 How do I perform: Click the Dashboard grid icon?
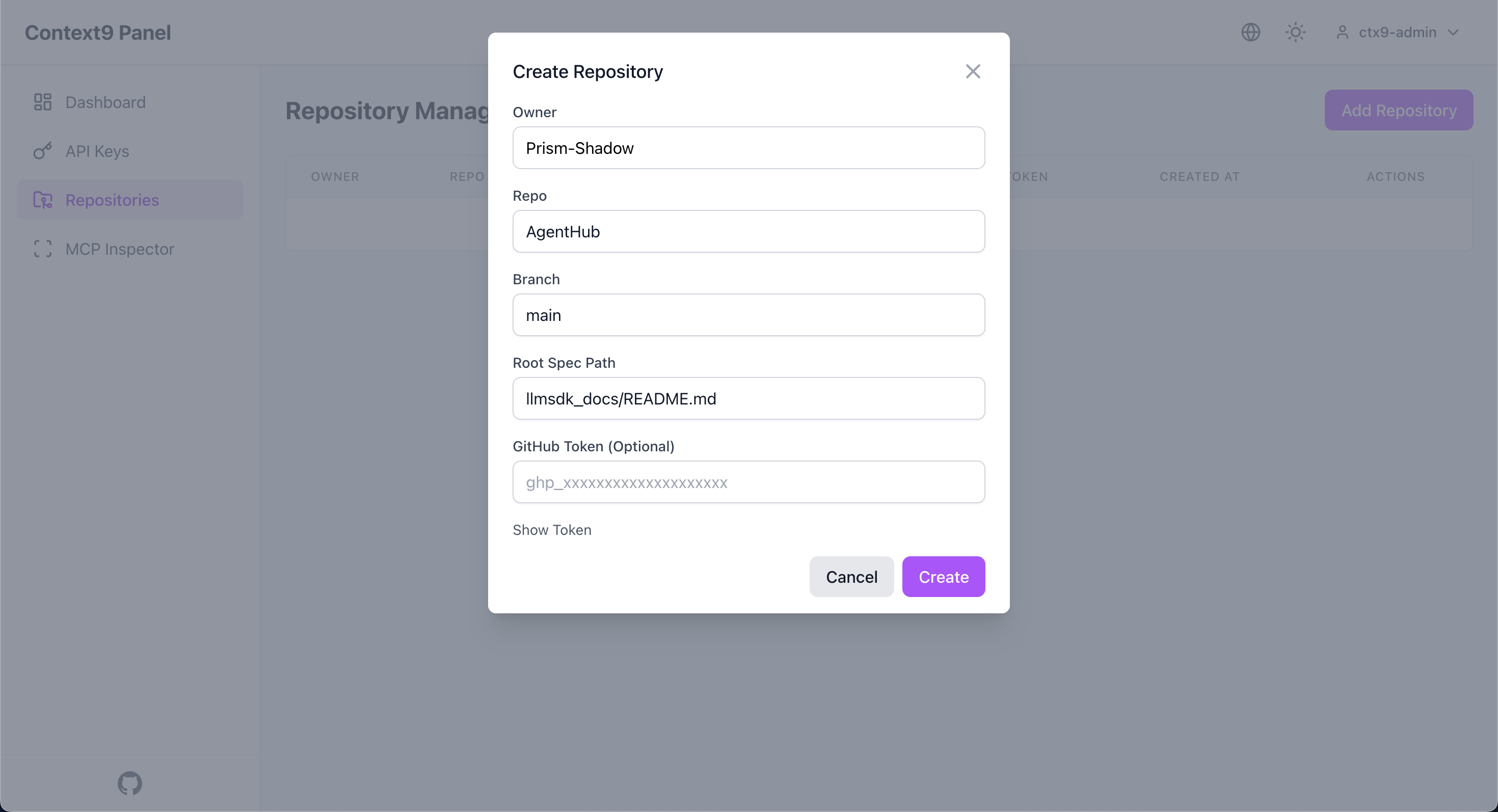42,102
